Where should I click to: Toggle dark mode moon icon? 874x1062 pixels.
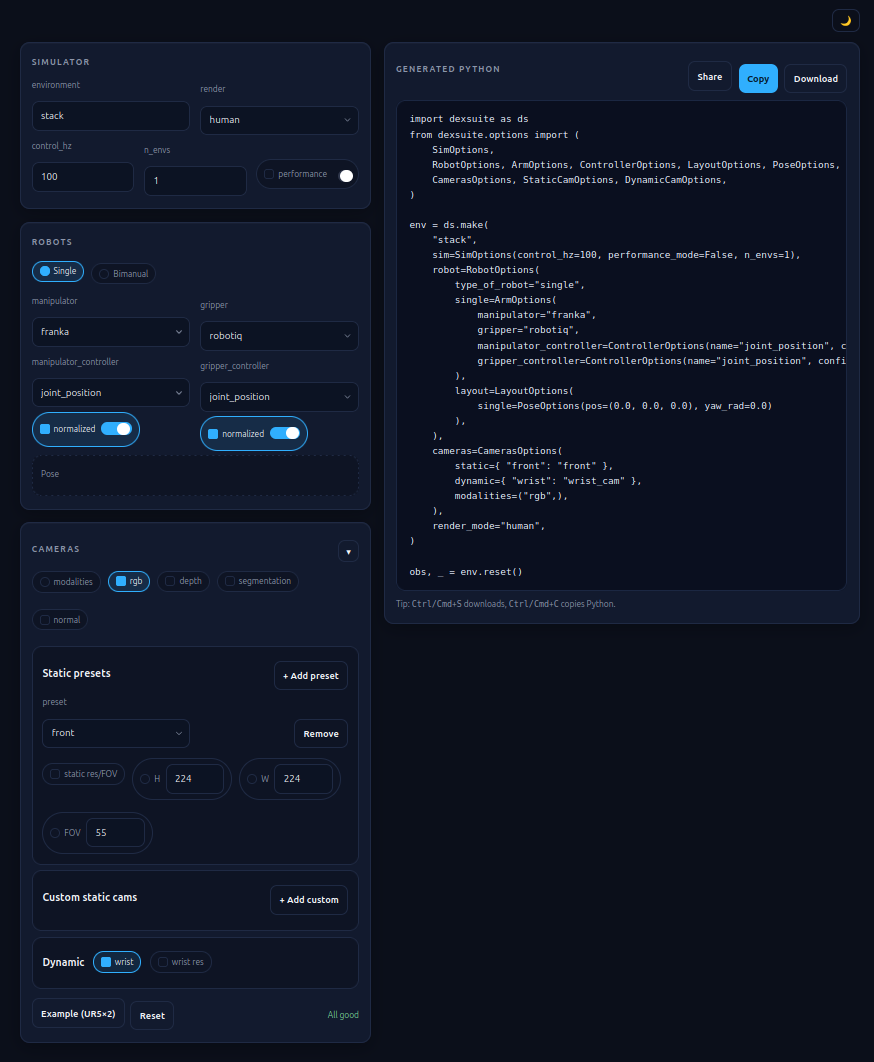click(x=846, y=21)
